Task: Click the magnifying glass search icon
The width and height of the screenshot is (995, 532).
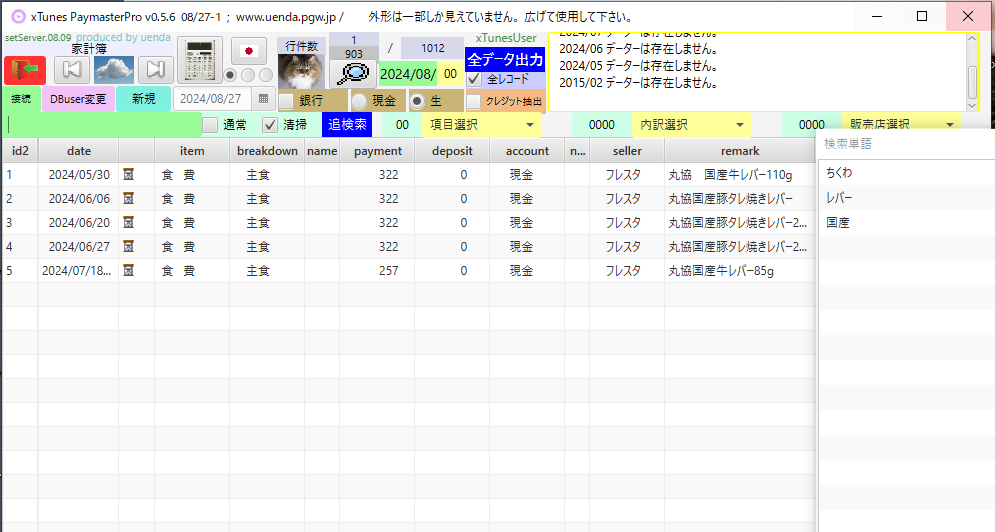Action: coord(354,75)
